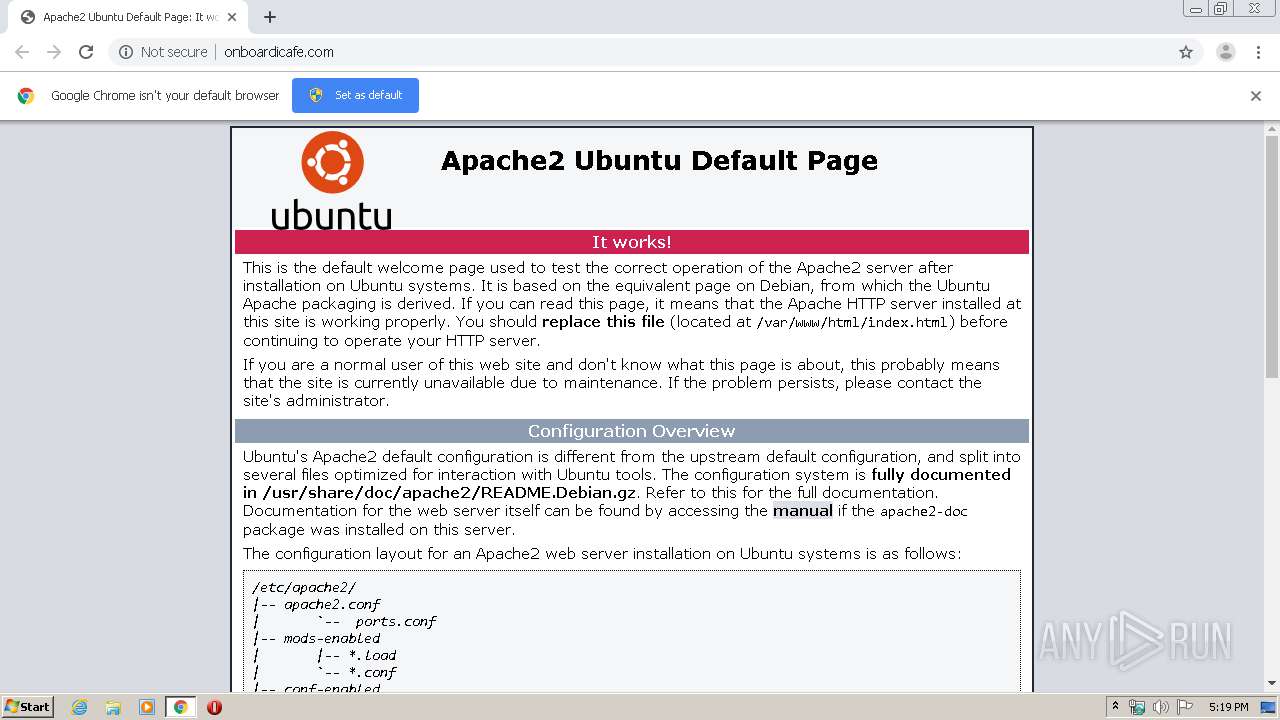Click the 5:19 PM system clock

pos(1228,707)
